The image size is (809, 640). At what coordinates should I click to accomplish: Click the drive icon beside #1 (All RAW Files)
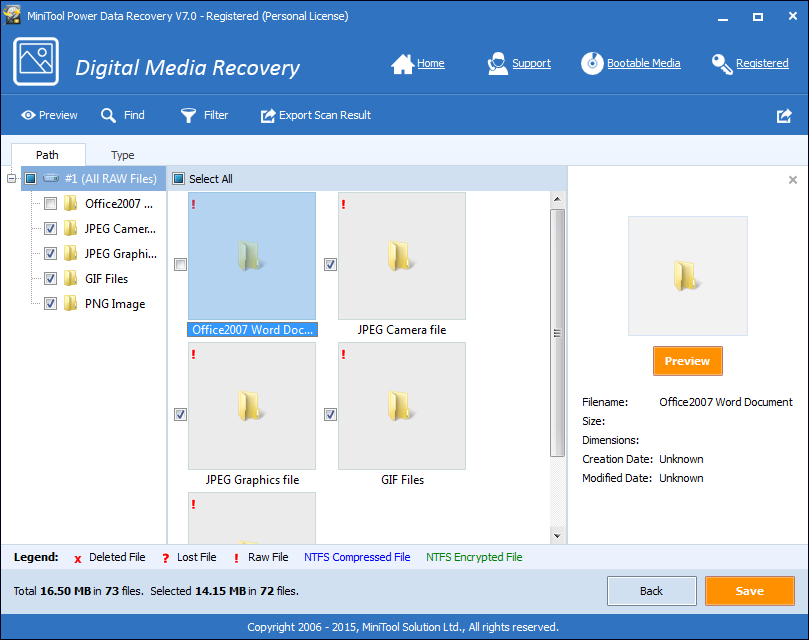tap(51, 178)
